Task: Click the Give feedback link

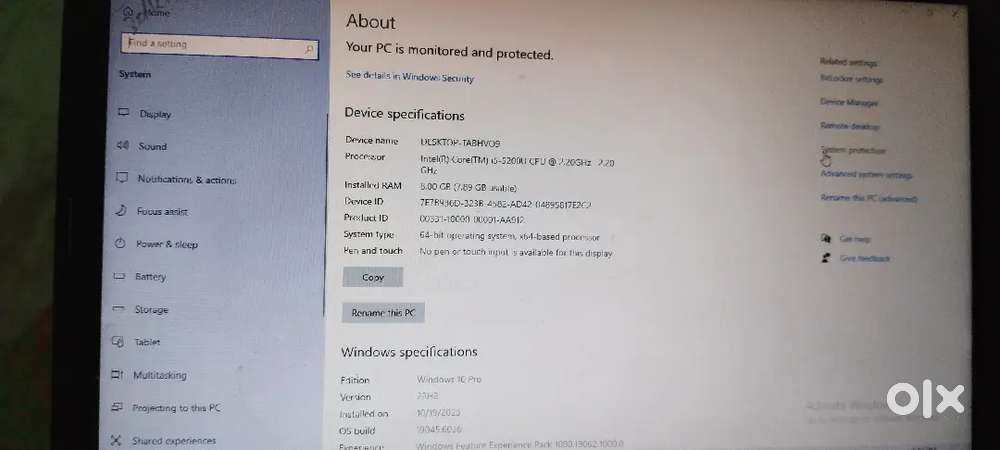Action: click(x=864, y=258)
